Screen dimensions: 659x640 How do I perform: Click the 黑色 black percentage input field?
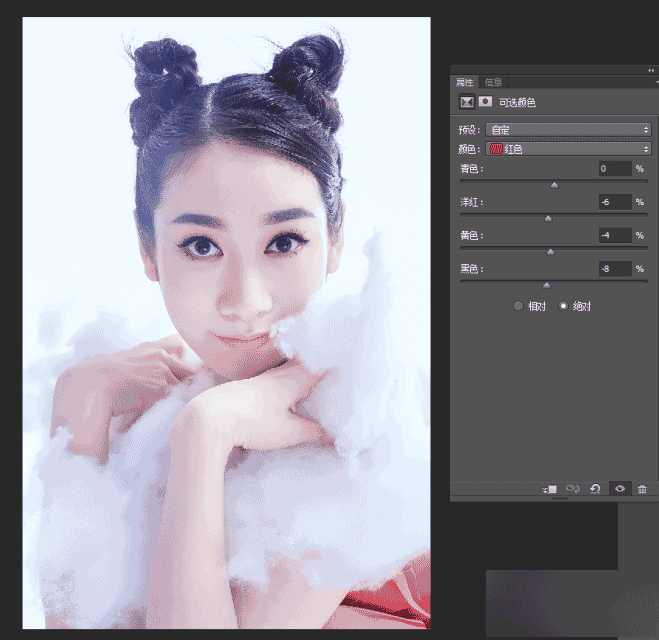[x=614, y=269]
